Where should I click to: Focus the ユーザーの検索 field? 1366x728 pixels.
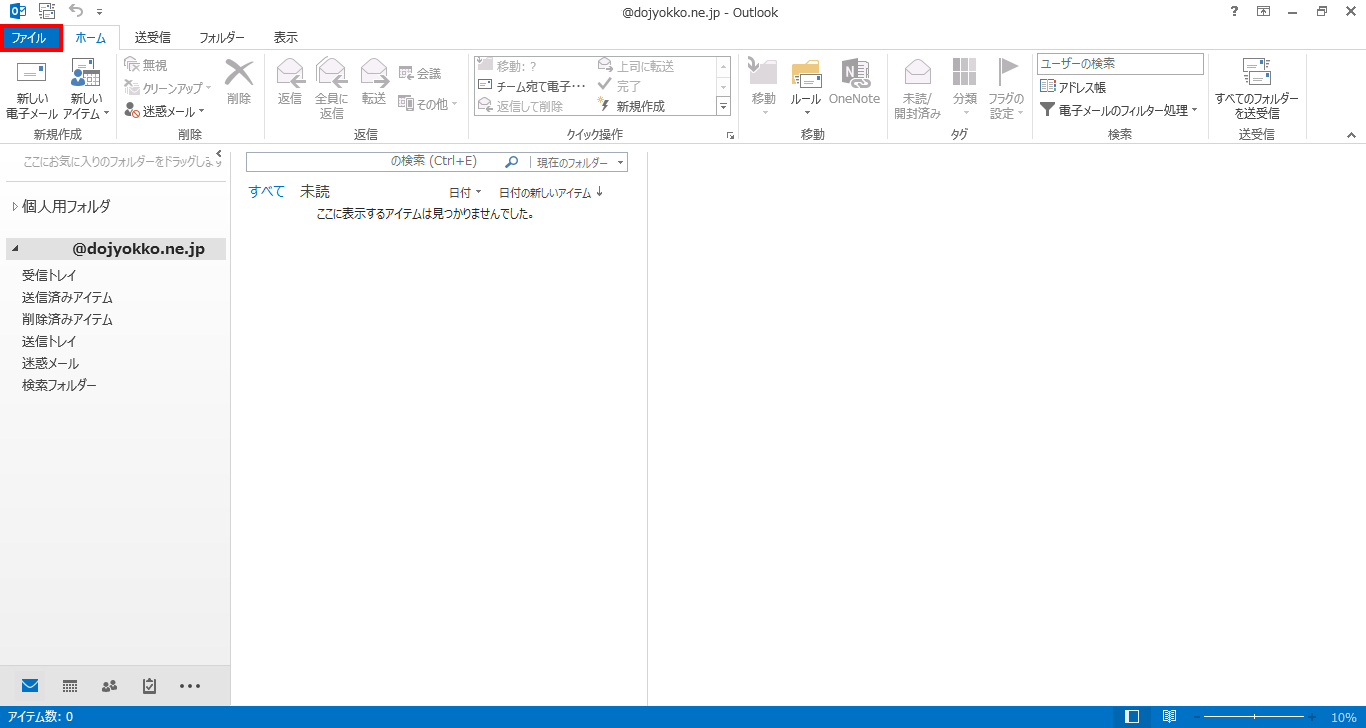click(x=1120, y=64)
